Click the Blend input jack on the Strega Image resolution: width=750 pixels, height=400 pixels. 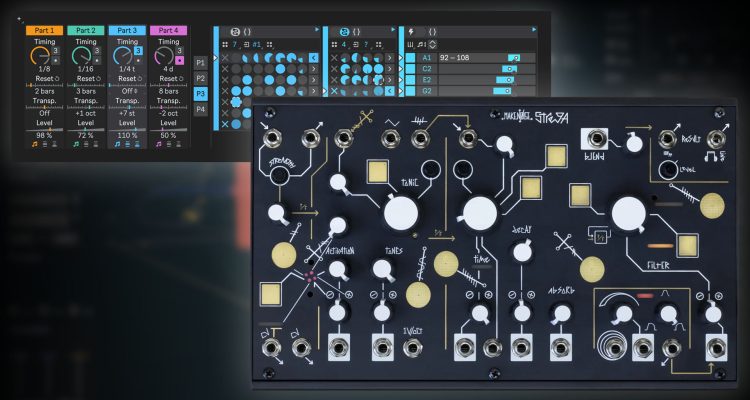pos(596,139)
